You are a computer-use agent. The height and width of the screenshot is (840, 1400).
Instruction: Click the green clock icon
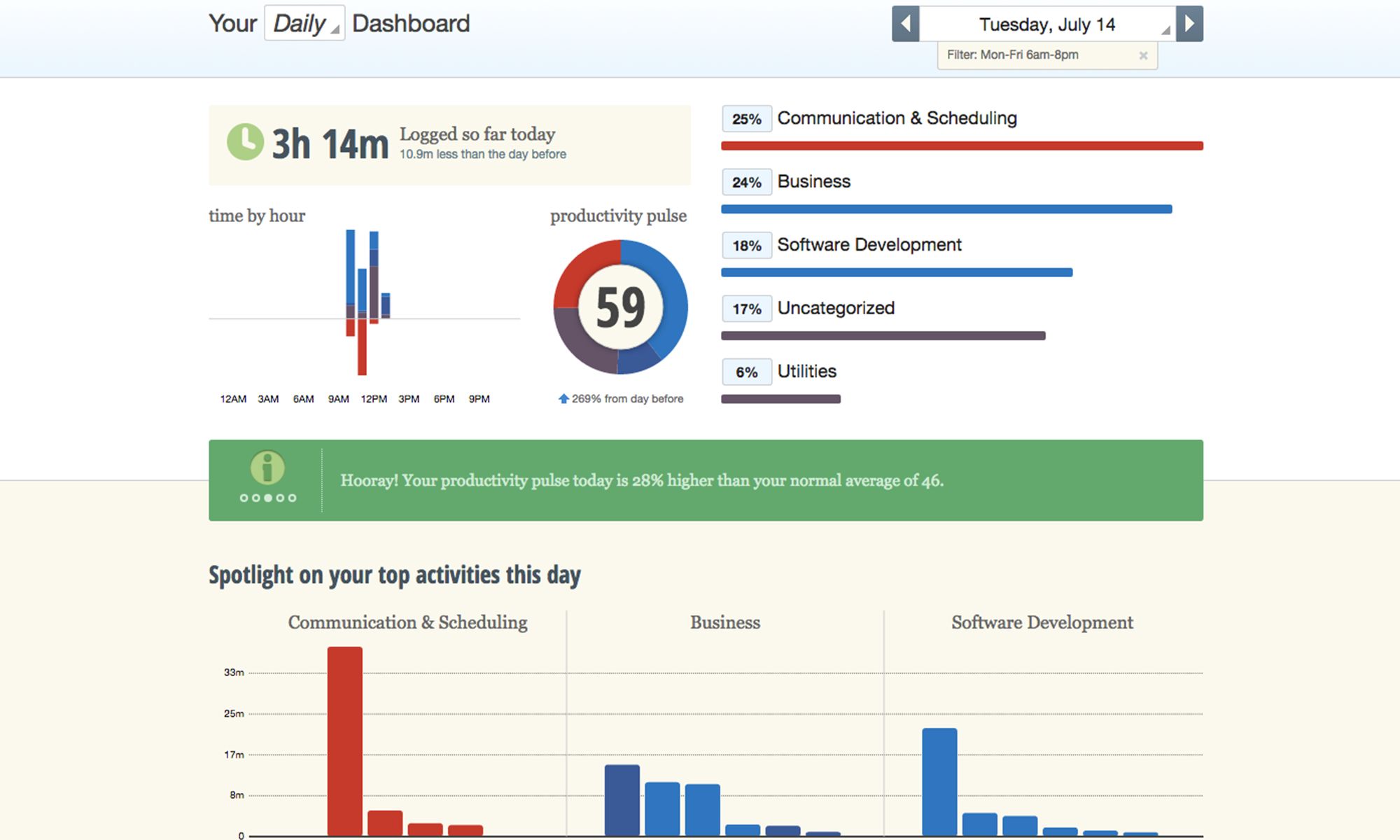point(245,142)
